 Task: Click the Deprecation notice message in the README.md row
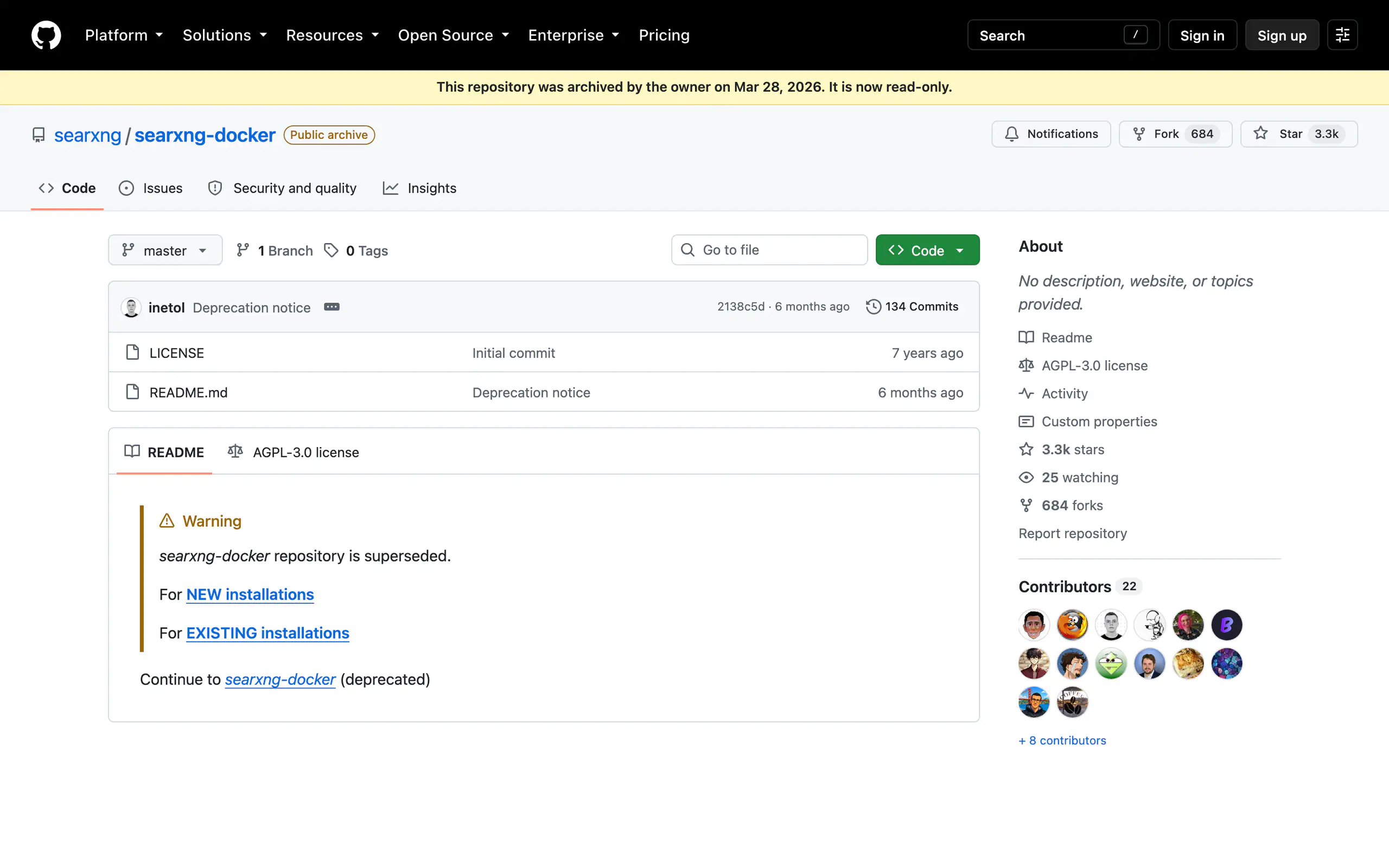[531, 392]
